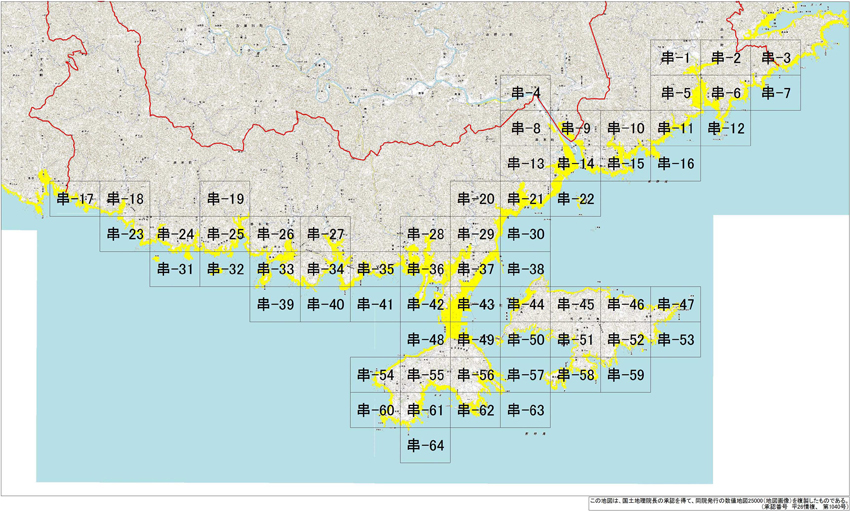The height and width of the screenshot is (511, 850).
Task: Choose the 串-13 area
Action: pyautogui.click(x=525, y=163)
